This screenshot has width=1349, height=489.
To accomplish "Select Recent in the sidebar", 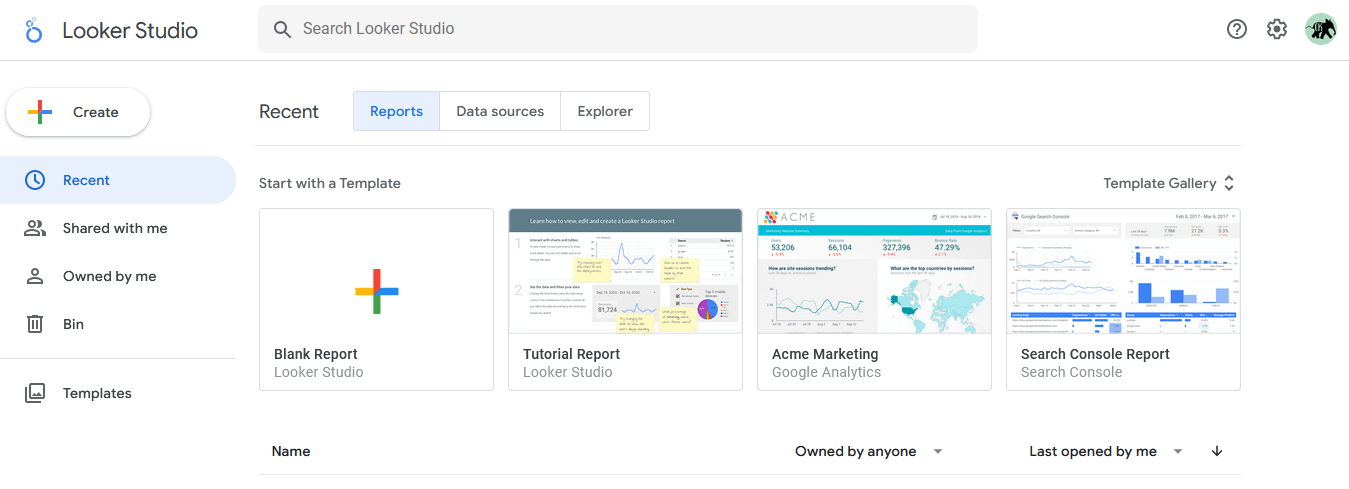I will click(x=118, y=180).
